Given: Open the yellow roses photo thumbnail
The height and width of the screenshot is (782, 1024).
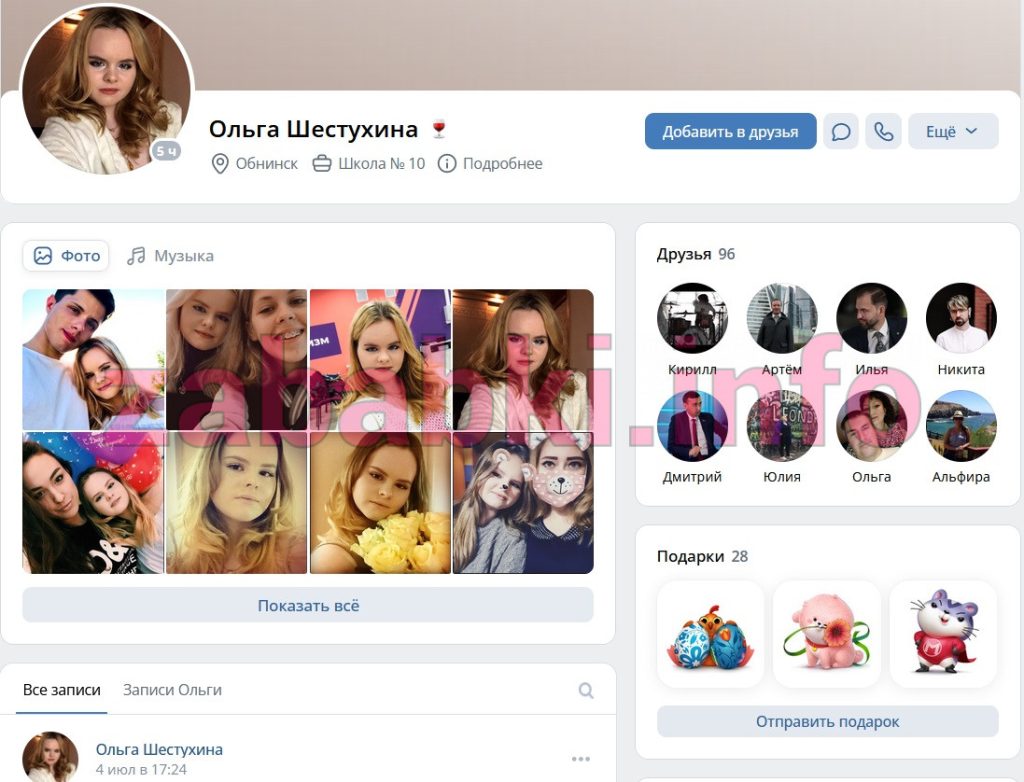Looking at the screenshot, I should click(x=380, y=503).
